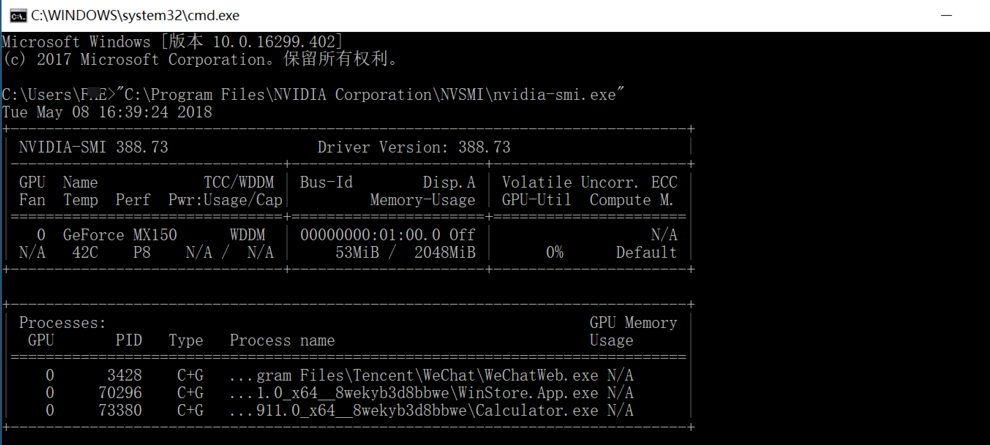990x445 pixels.
Task: Click the 2017 Microsoft Corporation copyright line
Action: [x=200, y=59]
